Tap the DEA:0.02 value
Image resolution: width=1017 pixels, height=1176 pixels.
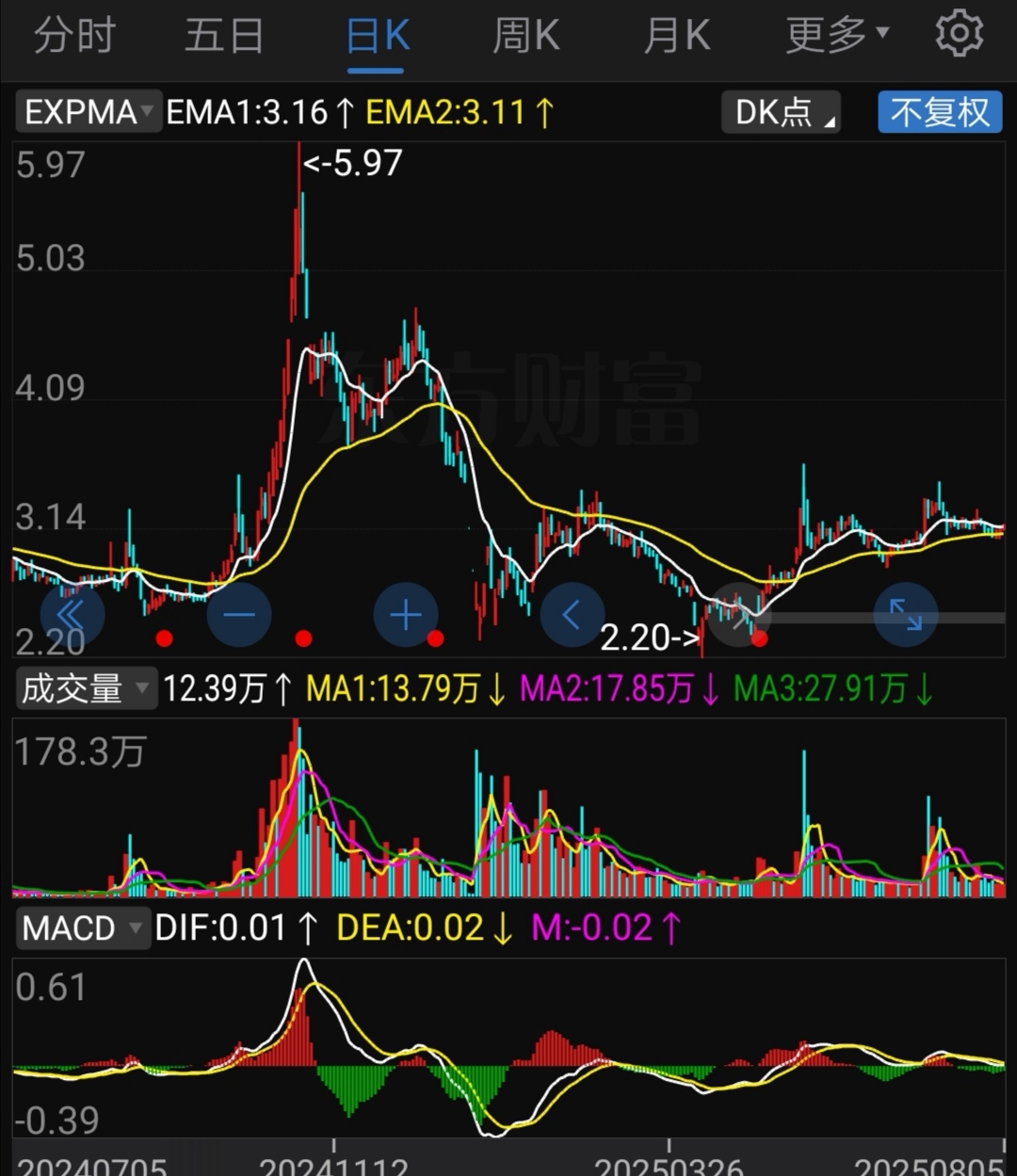[426, 928]
